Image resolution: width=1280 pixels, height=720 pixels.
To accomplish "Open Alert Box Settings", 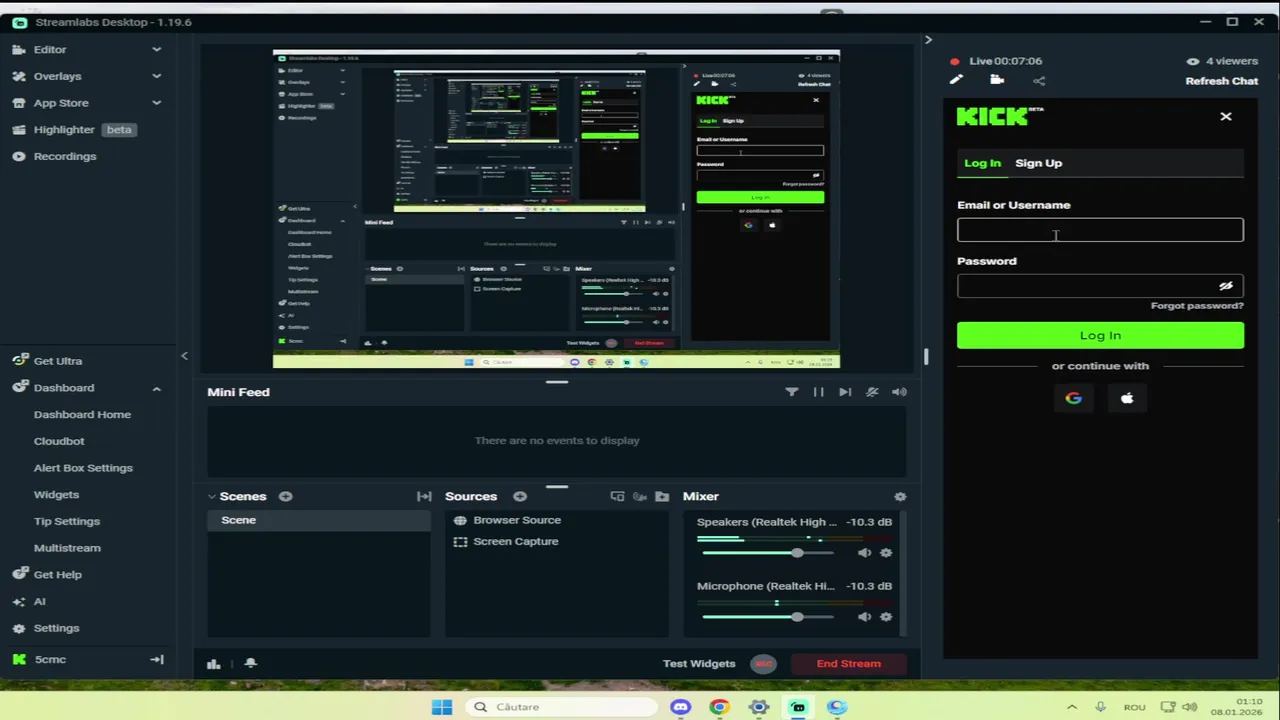I will [83, 468].
